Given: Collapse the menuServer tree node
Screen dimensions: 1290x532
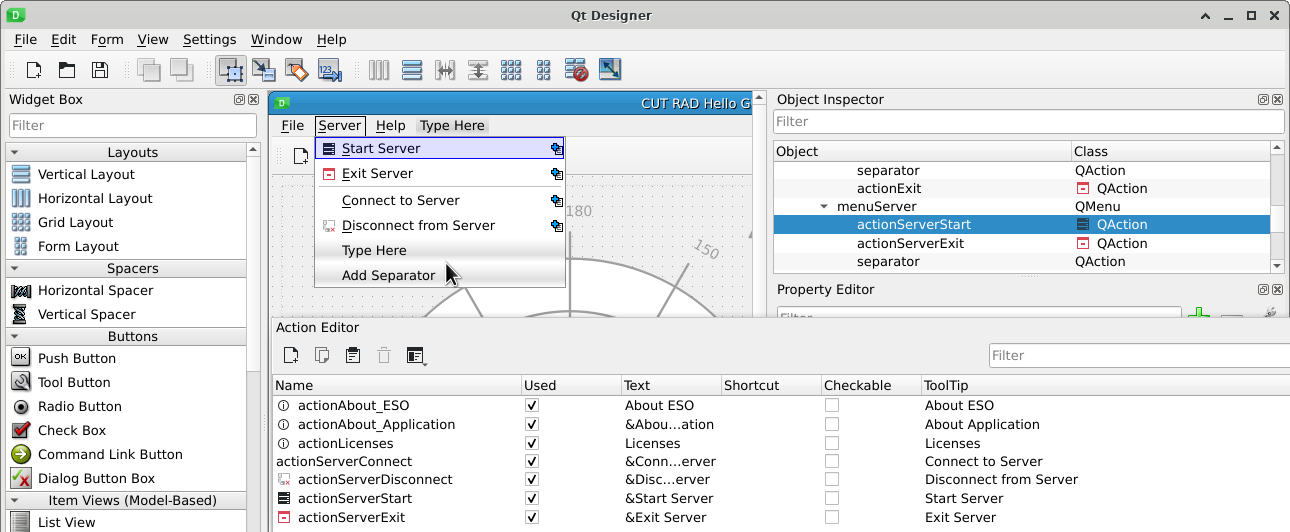Looking at the screenshot, I should pos(824,207).
